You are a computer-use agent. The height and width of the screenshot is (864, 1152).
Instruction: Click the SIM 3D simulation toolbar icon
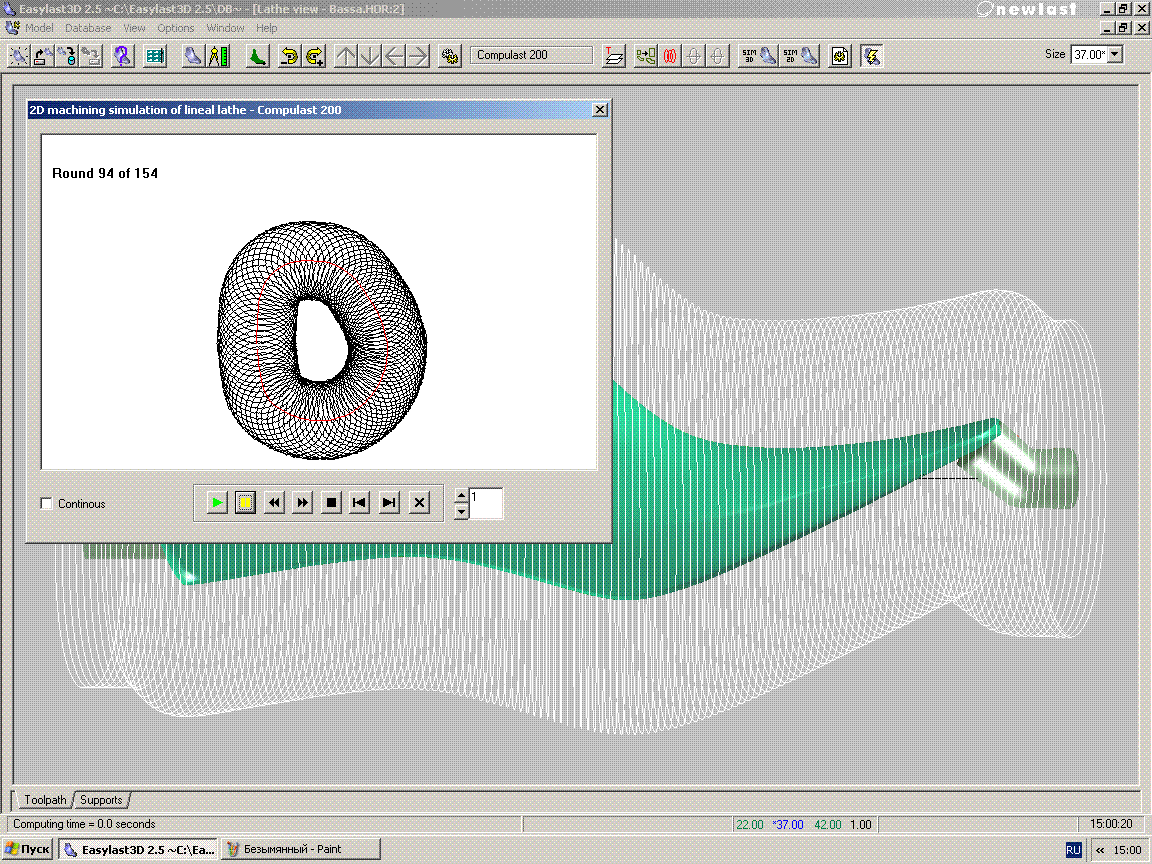click(757, 56)
